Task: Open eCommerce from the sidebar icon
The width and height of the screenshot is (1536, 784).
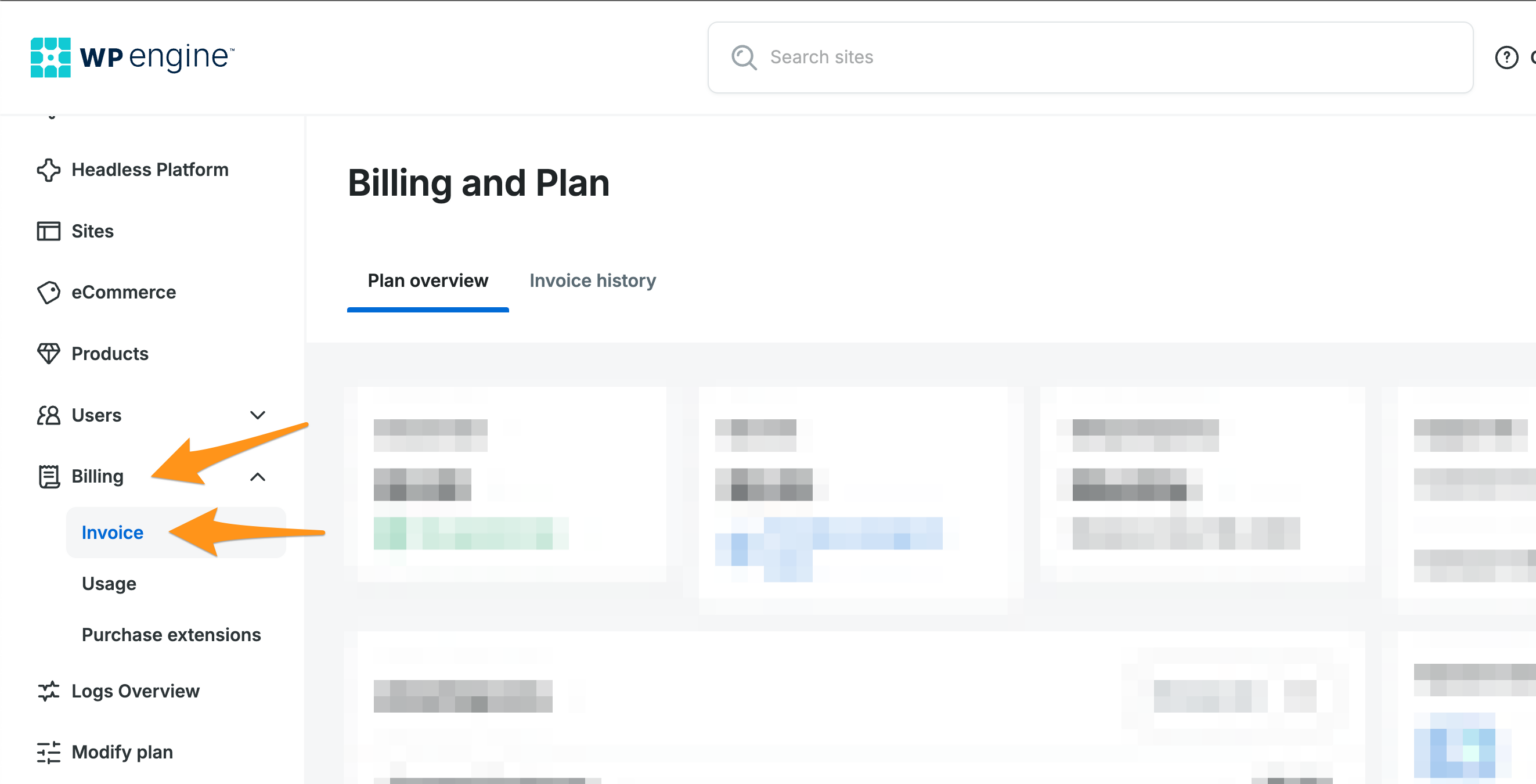Action: [48, 292]
